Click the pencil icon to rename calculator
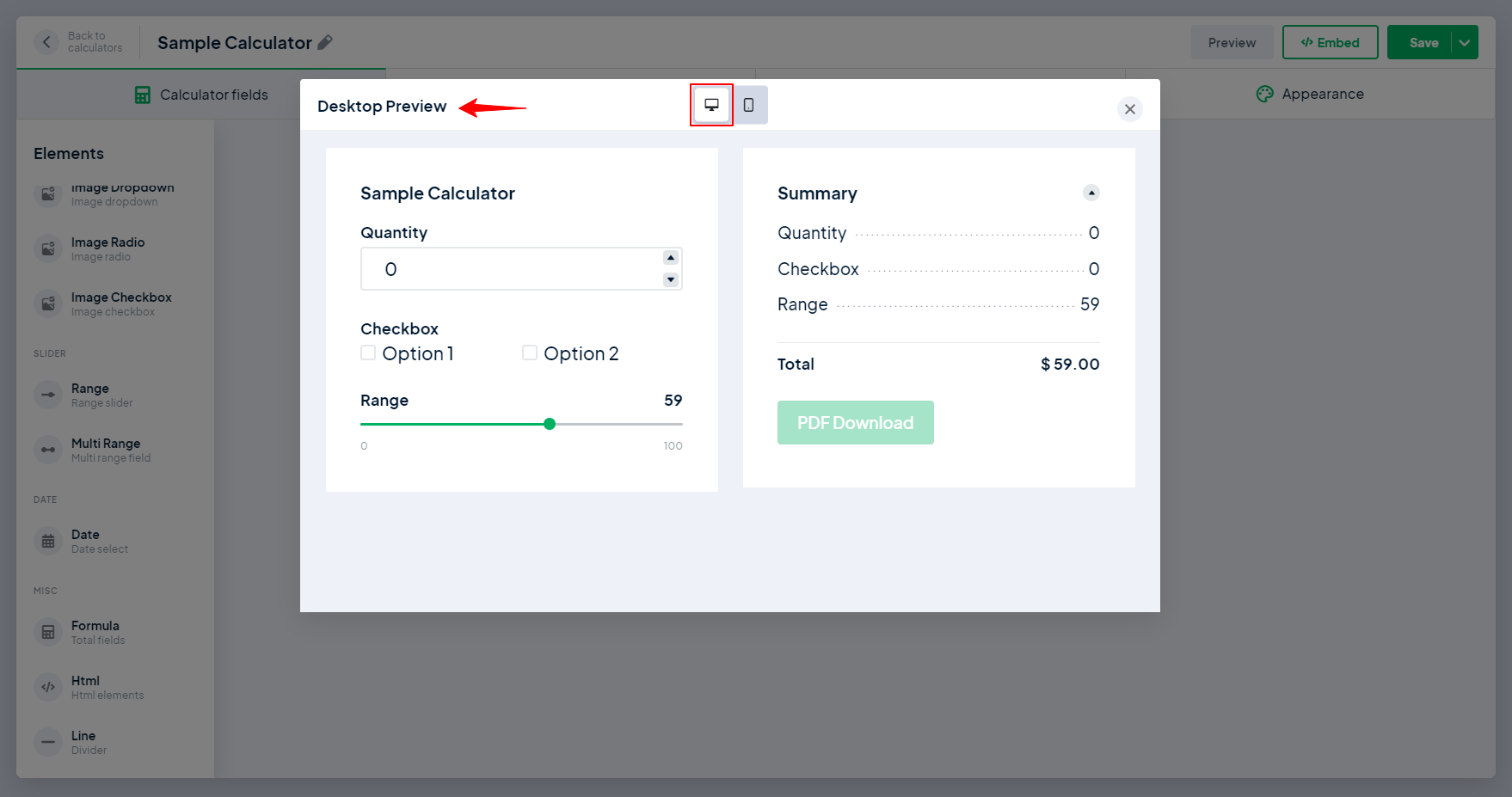Image resolution: width=1512 pixels, height=797 pixels. point(325,42)
